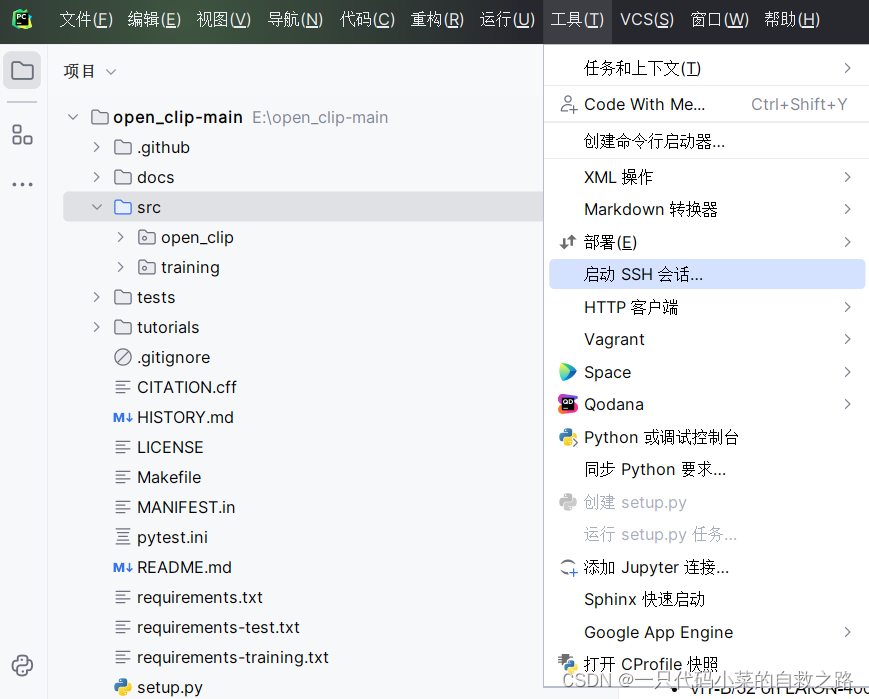Choose Sphinx 快速启动 menu item
The image size is (869, 699).
(707, 599)
